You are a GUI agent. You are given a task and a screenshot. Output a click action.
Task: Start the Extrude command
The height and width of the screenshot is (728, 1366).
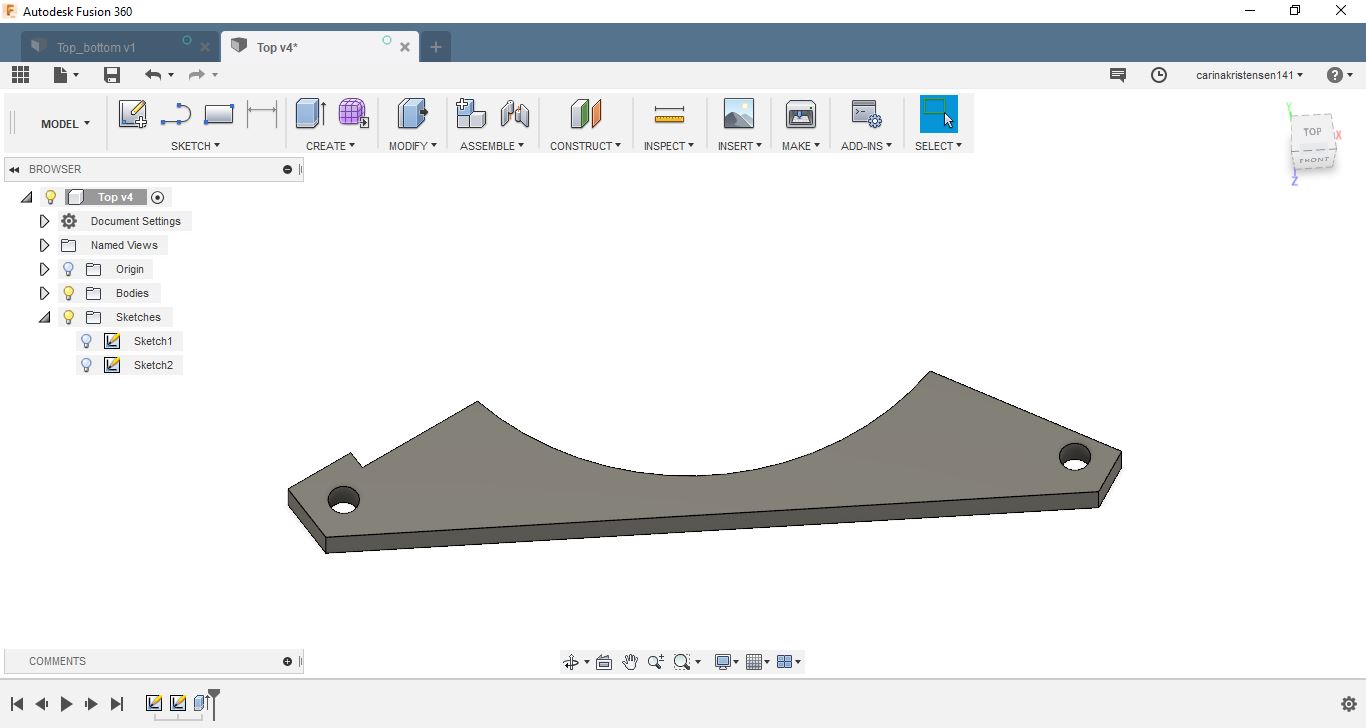(x=310, y=114)
